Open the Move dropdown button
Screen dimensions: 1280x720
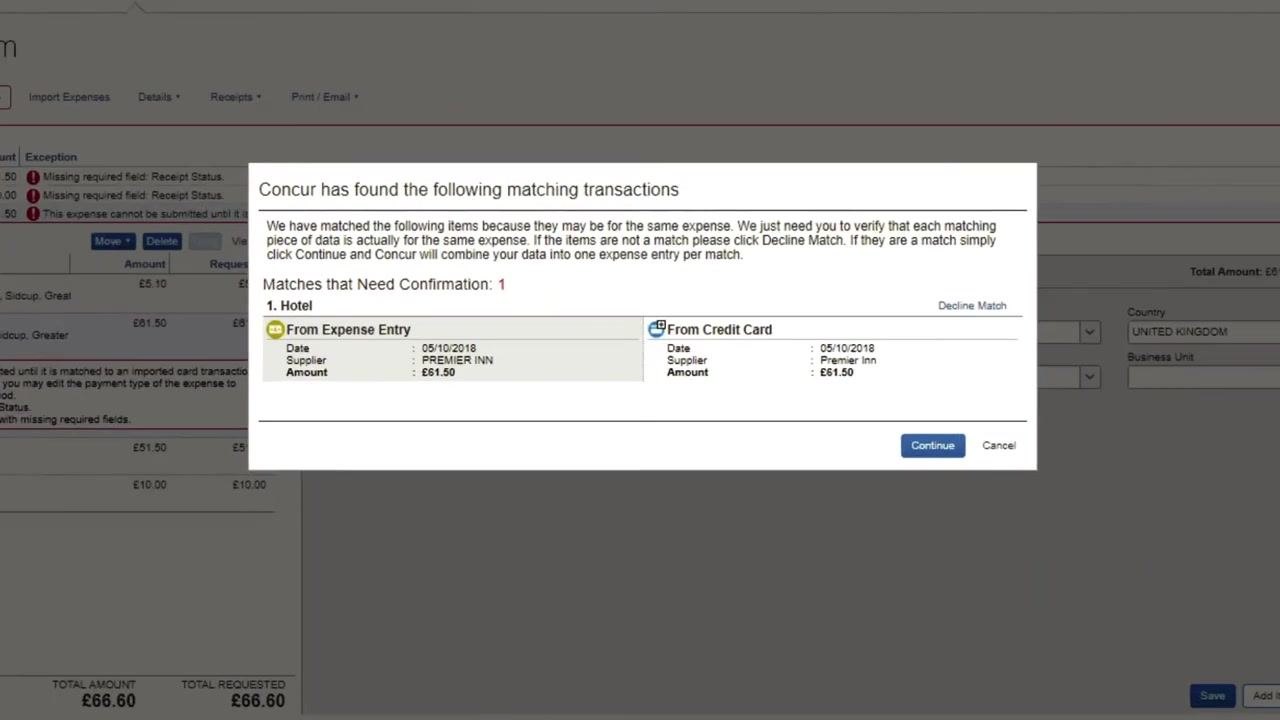click(x=113, y=241)
